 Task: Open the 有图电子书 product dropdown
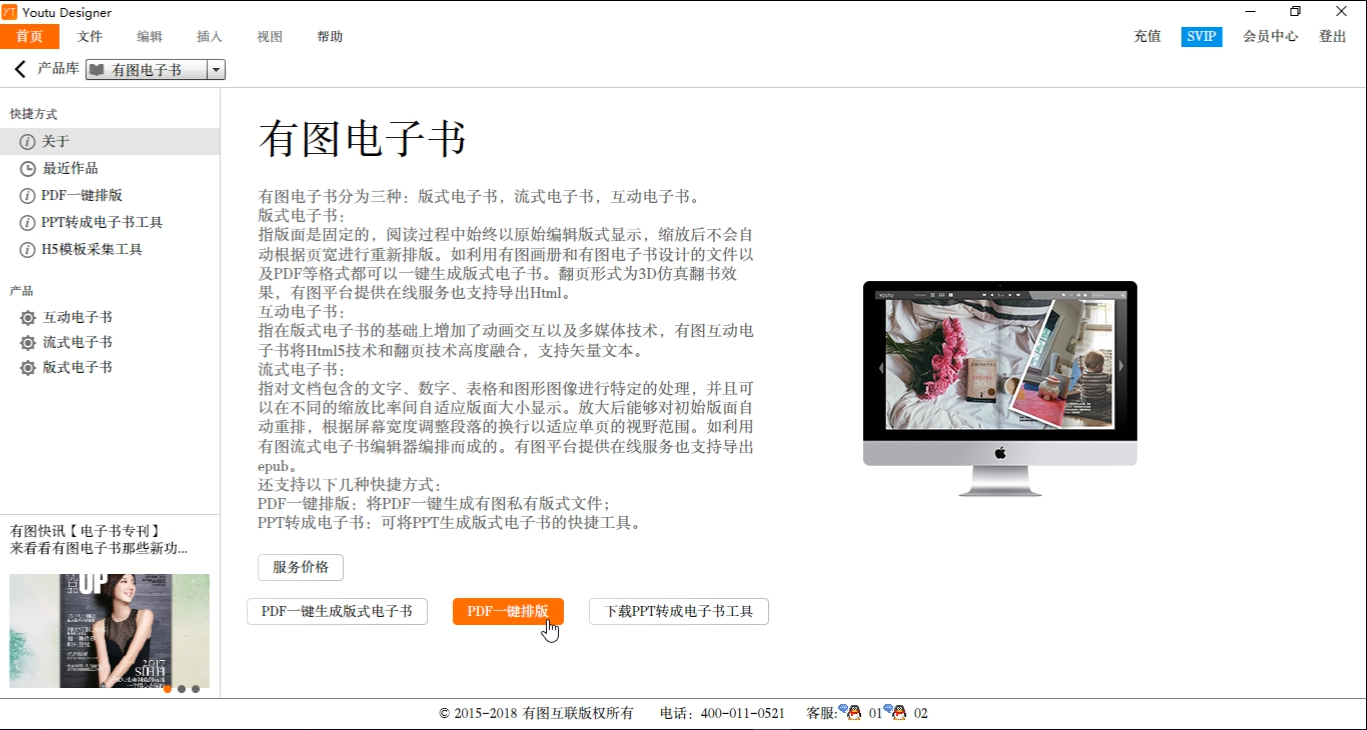[216, 70]
